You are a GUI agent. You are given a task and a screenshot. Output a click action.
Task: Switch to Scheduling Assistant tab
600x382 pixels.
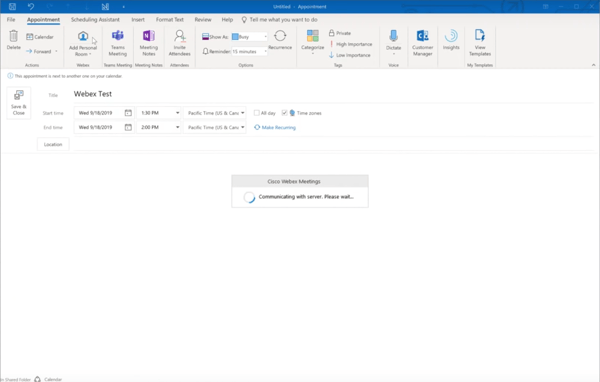95,20
